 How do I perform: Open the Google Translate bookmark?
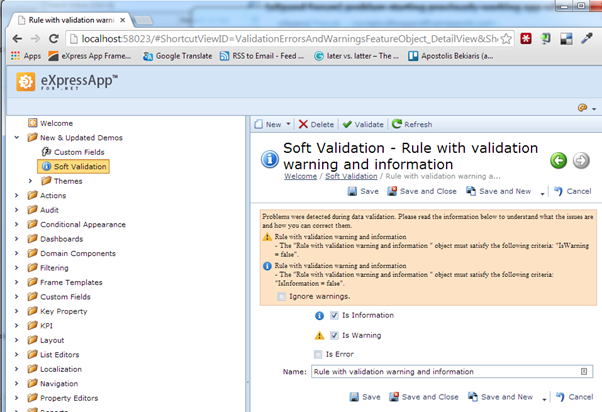(x=177, y=56)
